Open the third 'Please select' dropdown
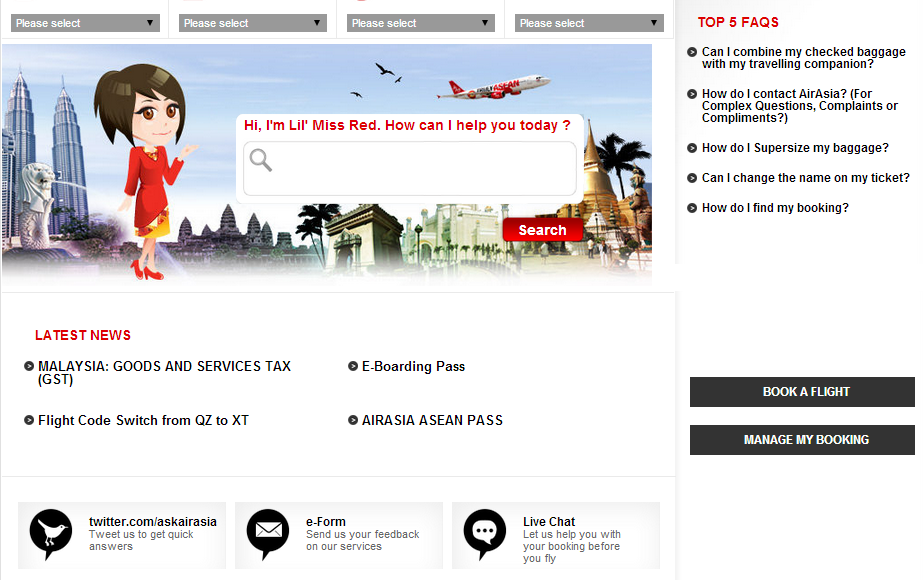This screenshot has height=580, width=924. pyautogui.click(x=421, y=23)
